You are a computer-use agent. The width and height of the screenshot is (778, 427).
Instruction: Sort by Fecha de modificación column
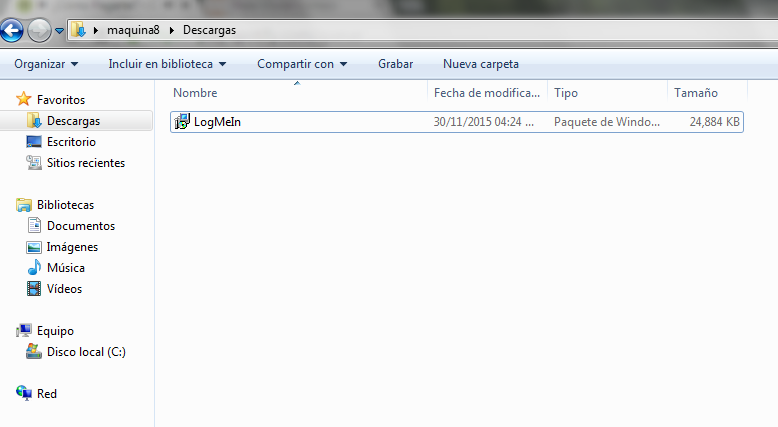click(x=487, y=93)
